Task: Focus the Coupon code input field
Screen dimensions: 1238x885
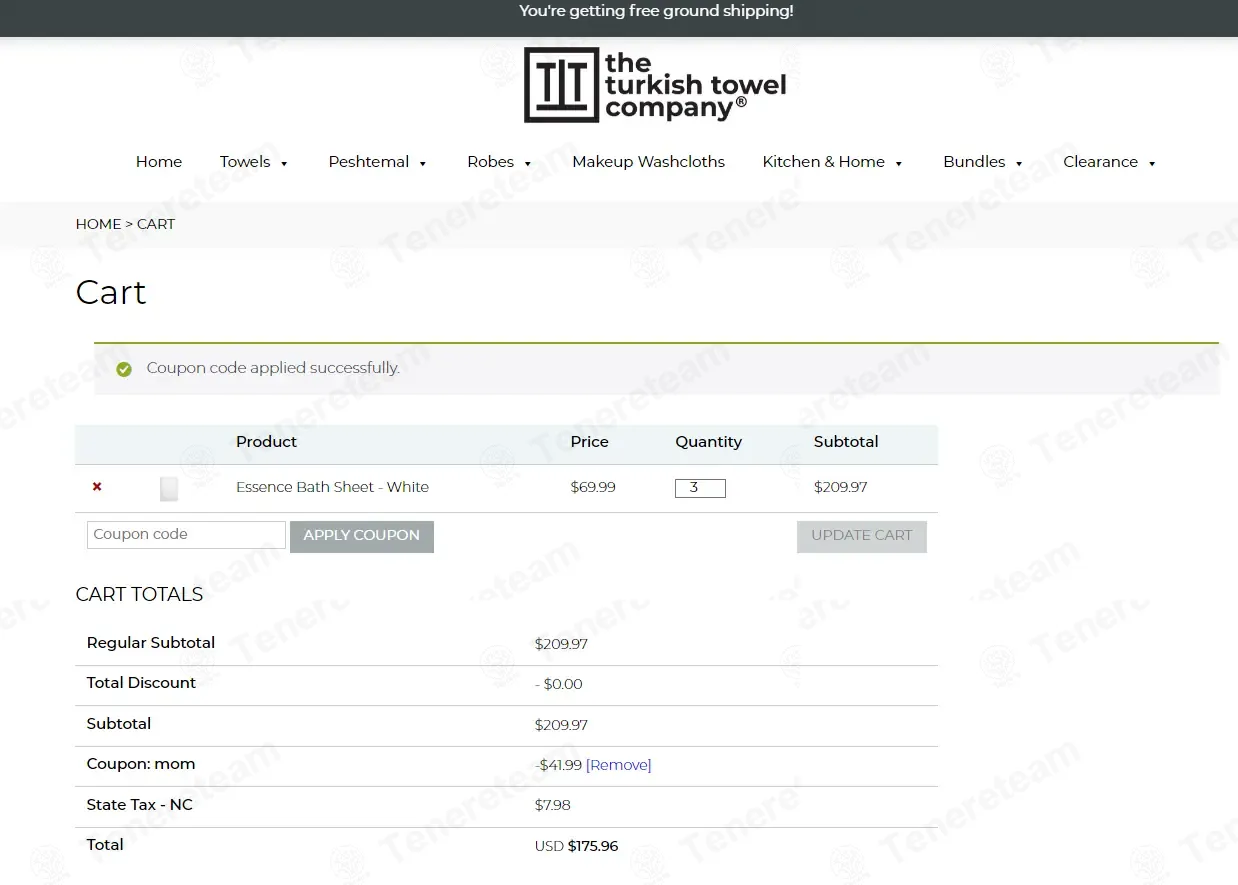Action: [x=186, y=535]
